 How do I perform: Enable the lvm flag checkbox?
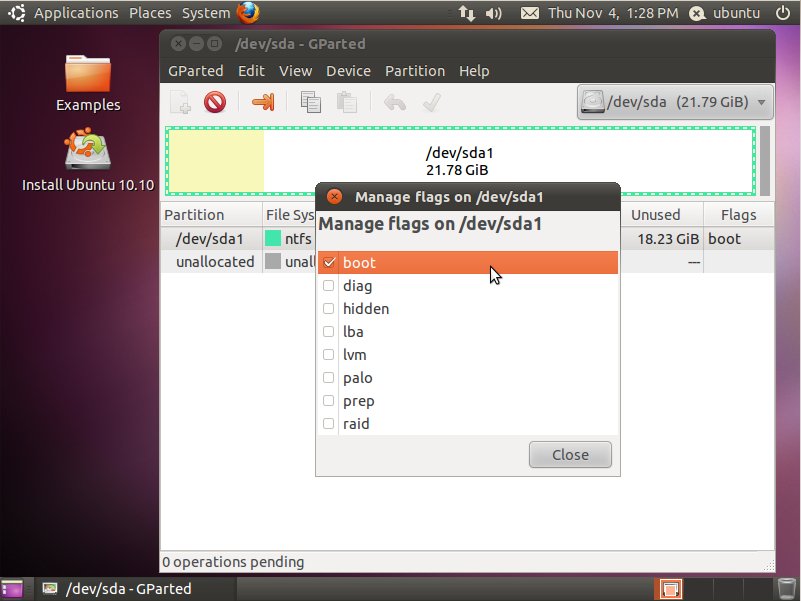tap(328, 355)
